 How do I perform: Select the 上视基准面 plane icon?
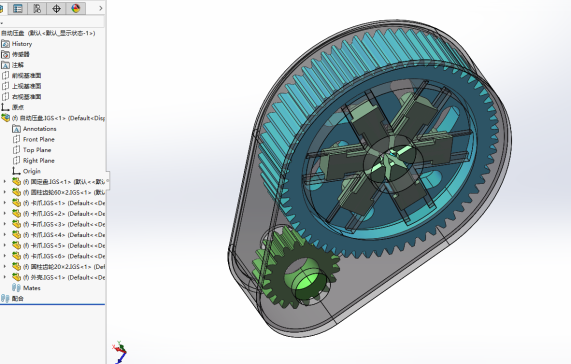[x=5, y=86]
